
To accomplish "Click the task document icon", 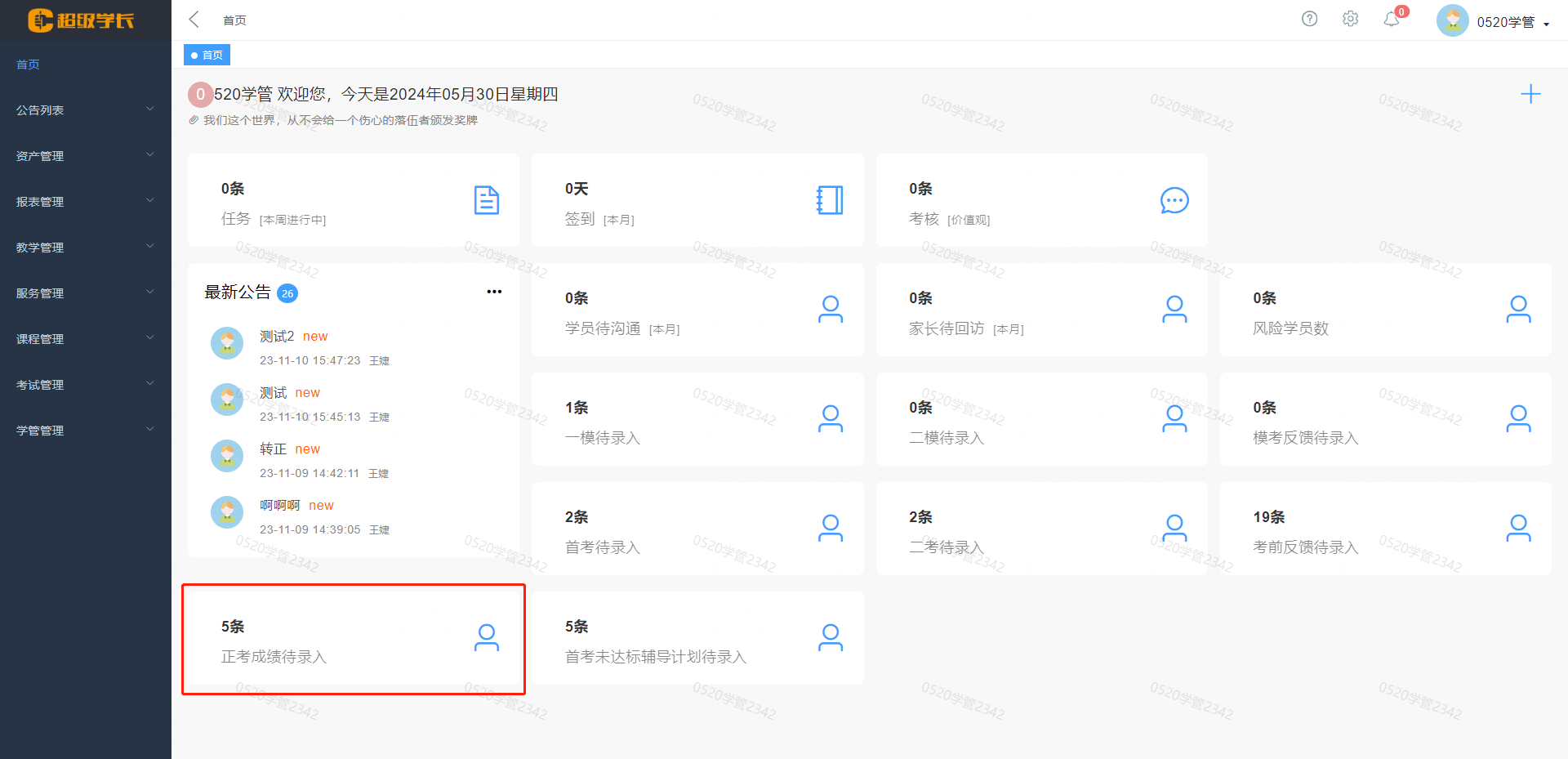I will [487, 200].
